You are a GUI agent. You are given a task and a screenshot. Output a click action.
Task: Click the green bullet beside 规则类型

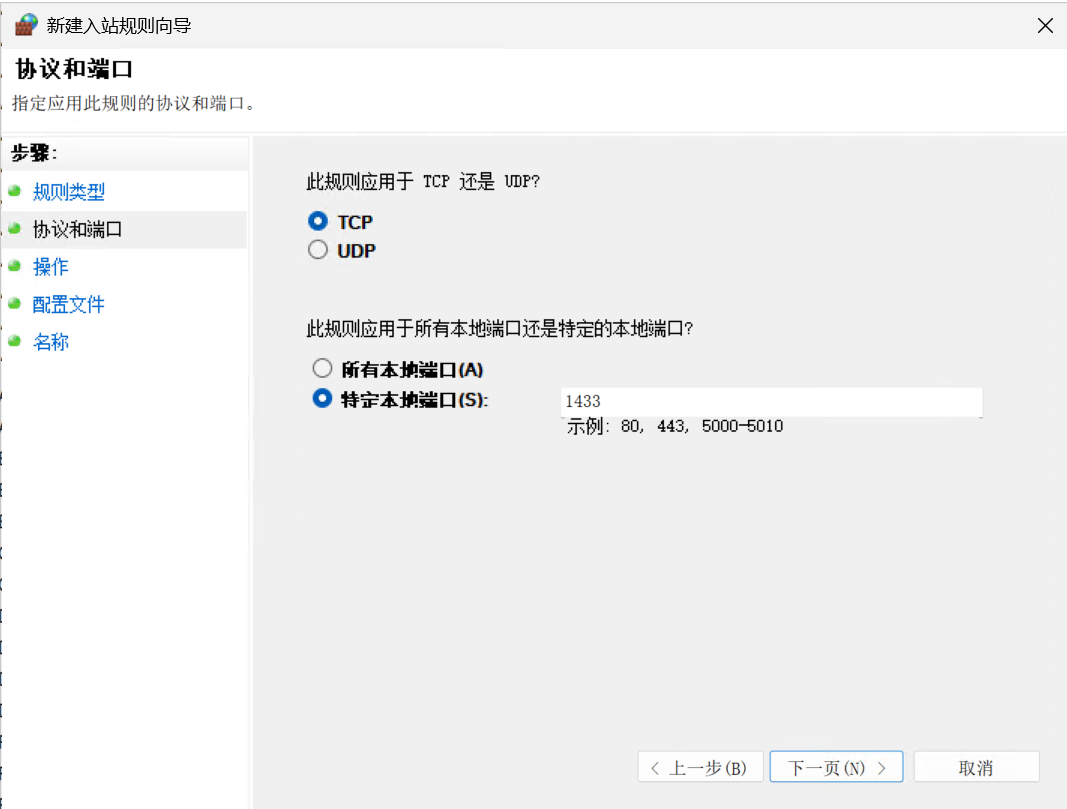click(14, 191)
